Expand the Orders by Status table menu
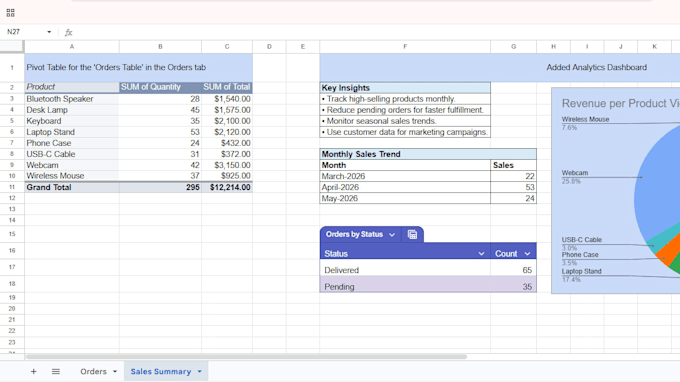 point(392,235)
